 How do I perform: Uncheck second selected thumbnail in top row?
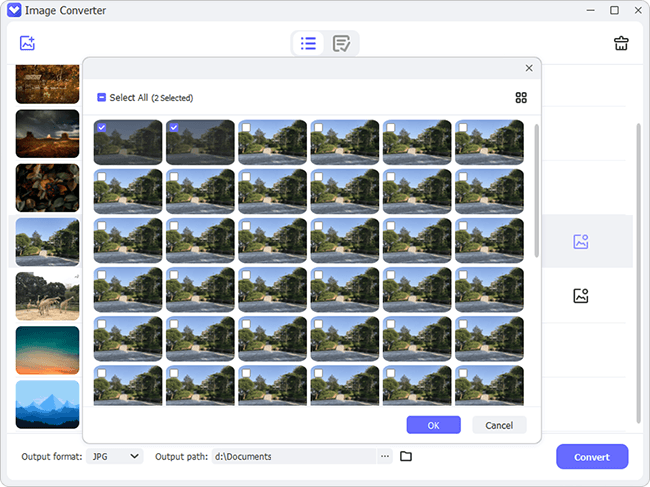(174, 128)
